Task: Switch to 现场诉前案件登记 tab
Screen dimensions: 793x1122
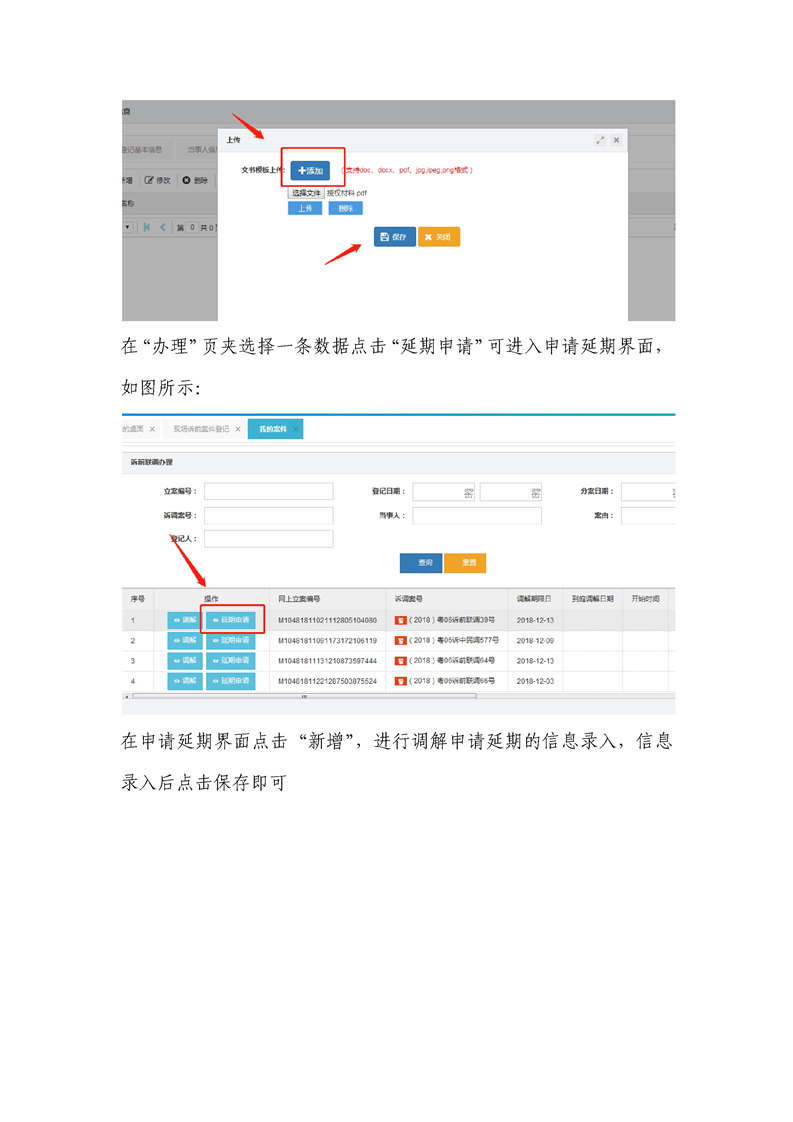Action: point(201,429)
